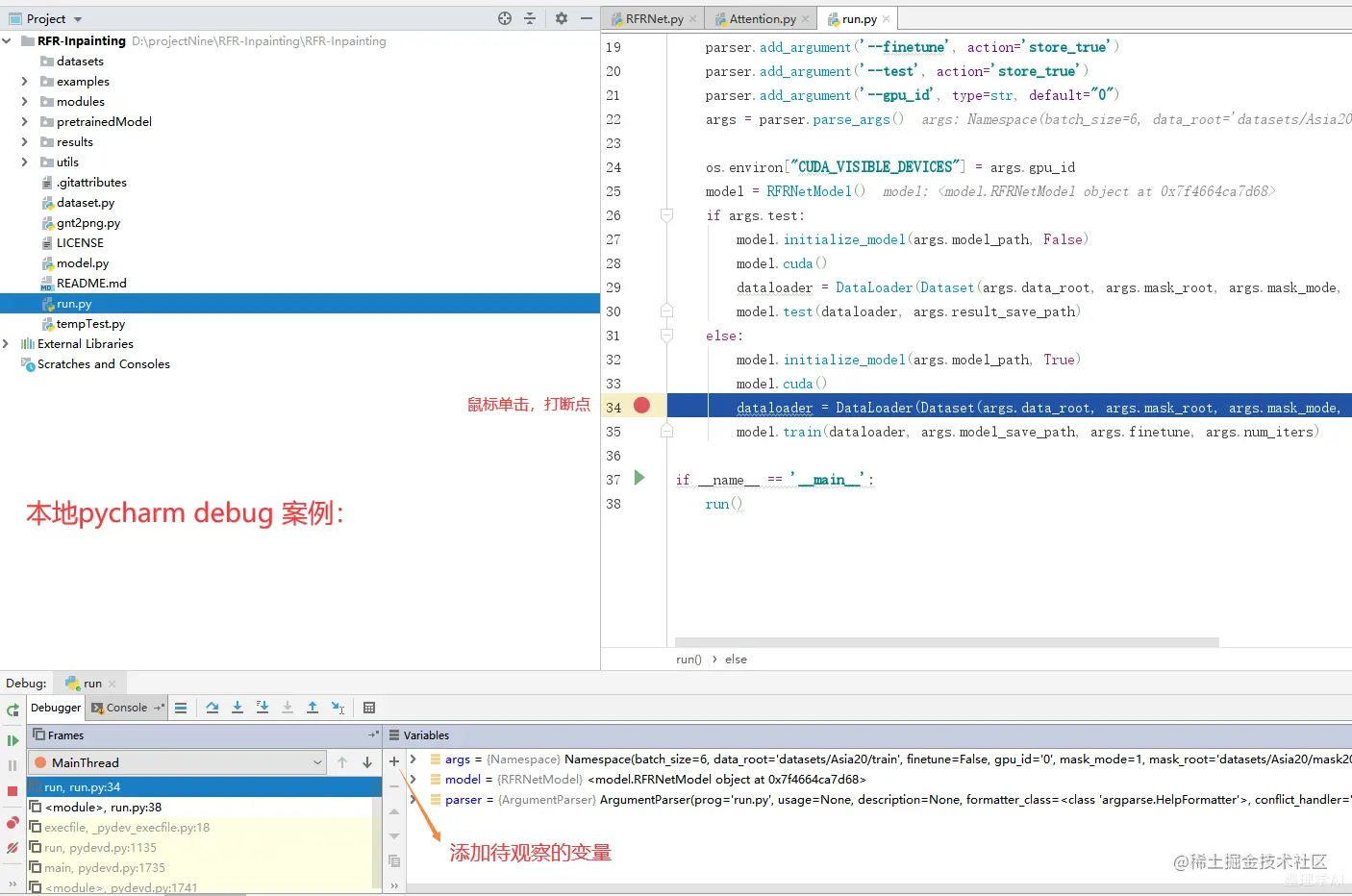Click the else breadcrumb
Screen dimensions: 1352x896
point(736,660)
